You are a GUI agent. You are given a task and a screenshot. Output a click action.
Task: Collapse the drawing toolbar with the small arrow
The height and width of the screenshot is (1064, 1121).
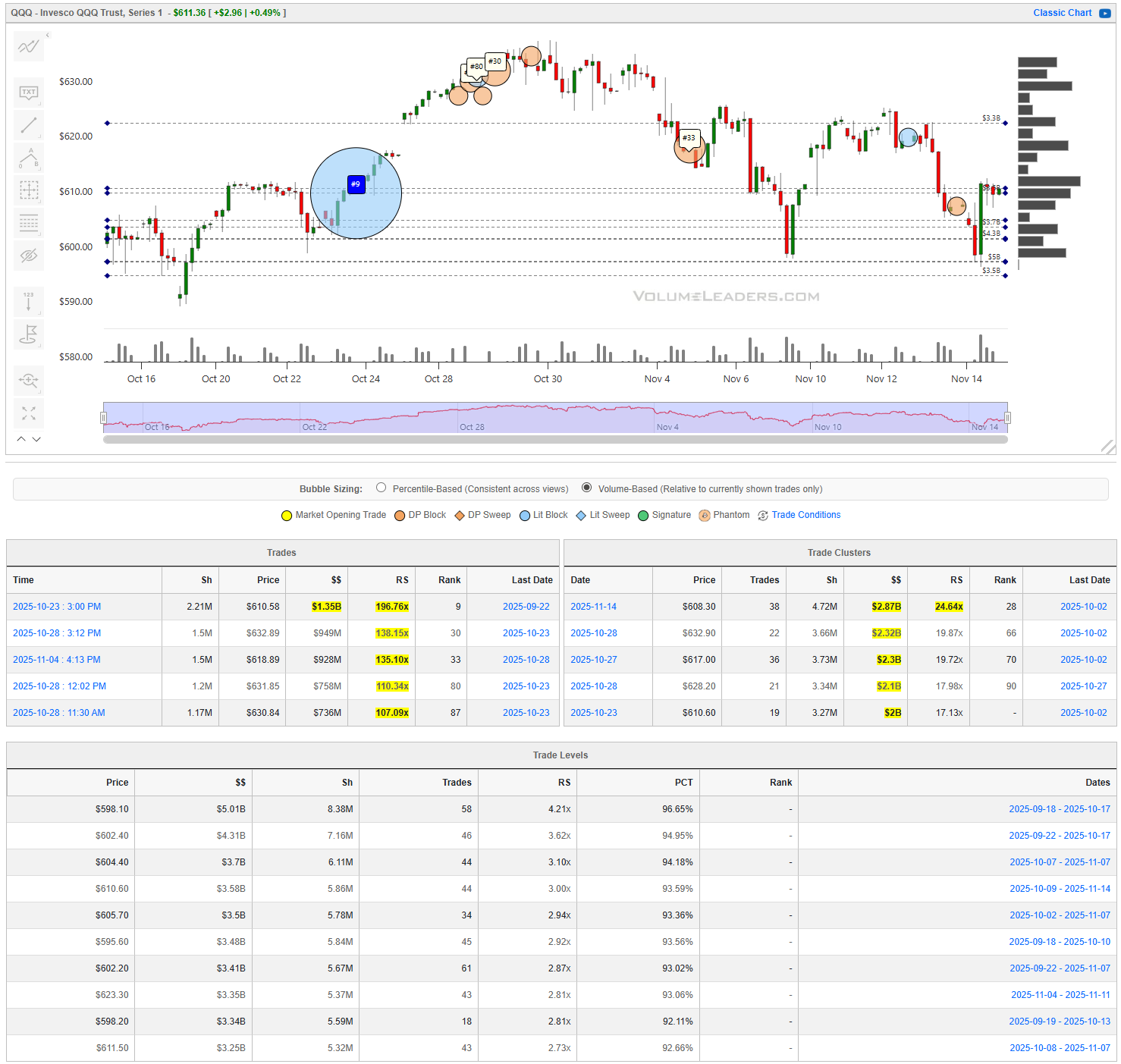[48, 35]
